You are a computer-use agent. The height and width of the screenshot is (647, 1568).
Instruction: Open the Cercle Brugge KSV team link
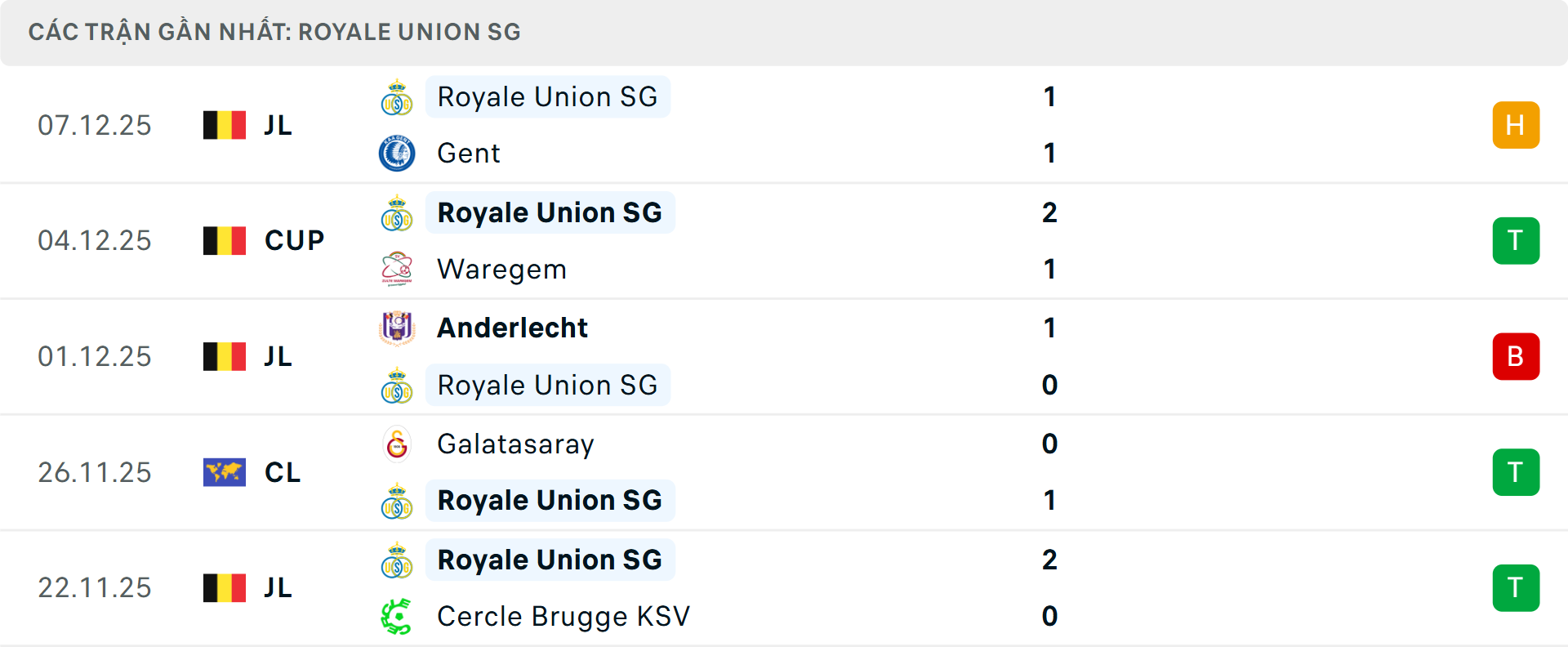pyautogui.click(x=563, y=617)
